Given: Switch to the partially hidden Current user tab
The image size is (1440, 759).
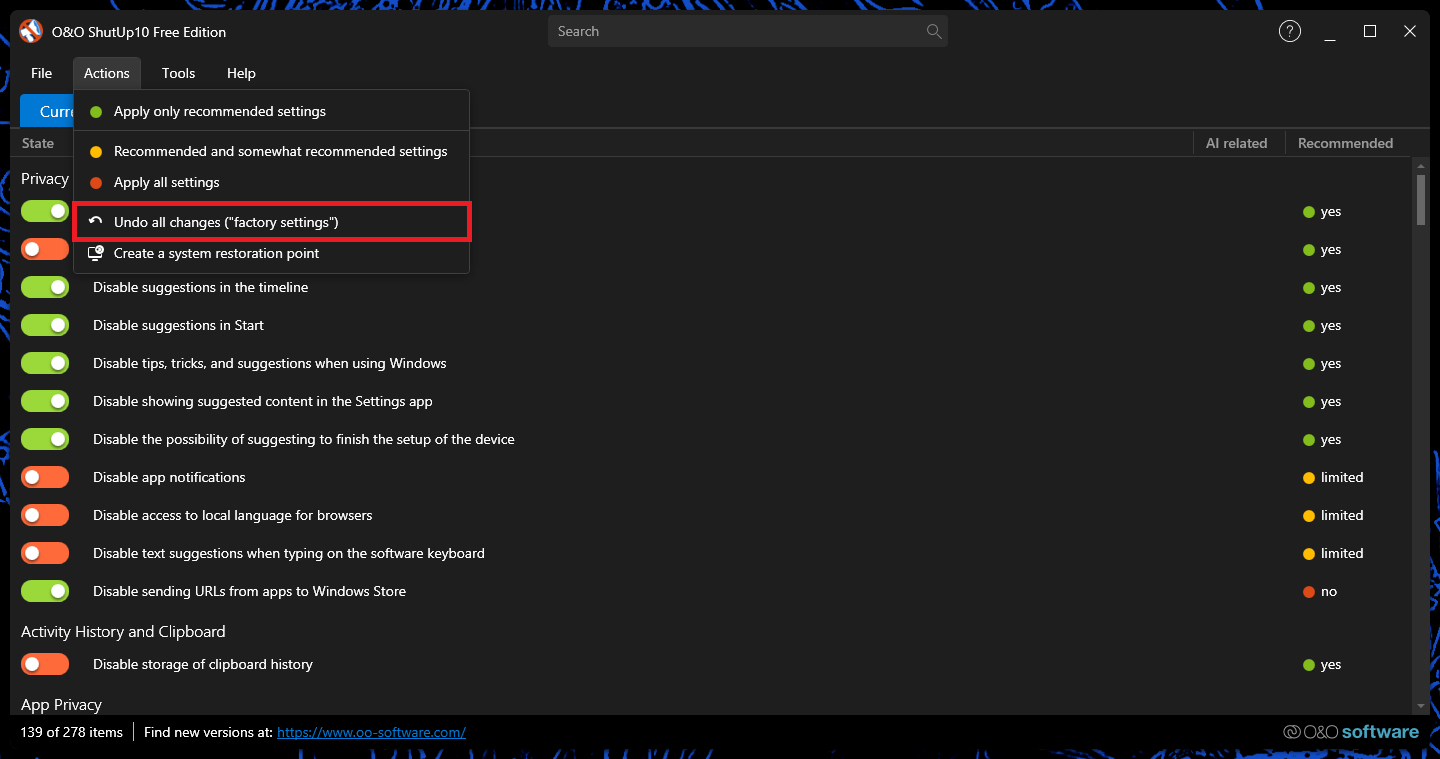Looking at the screenshot, I should pos(47,111).
